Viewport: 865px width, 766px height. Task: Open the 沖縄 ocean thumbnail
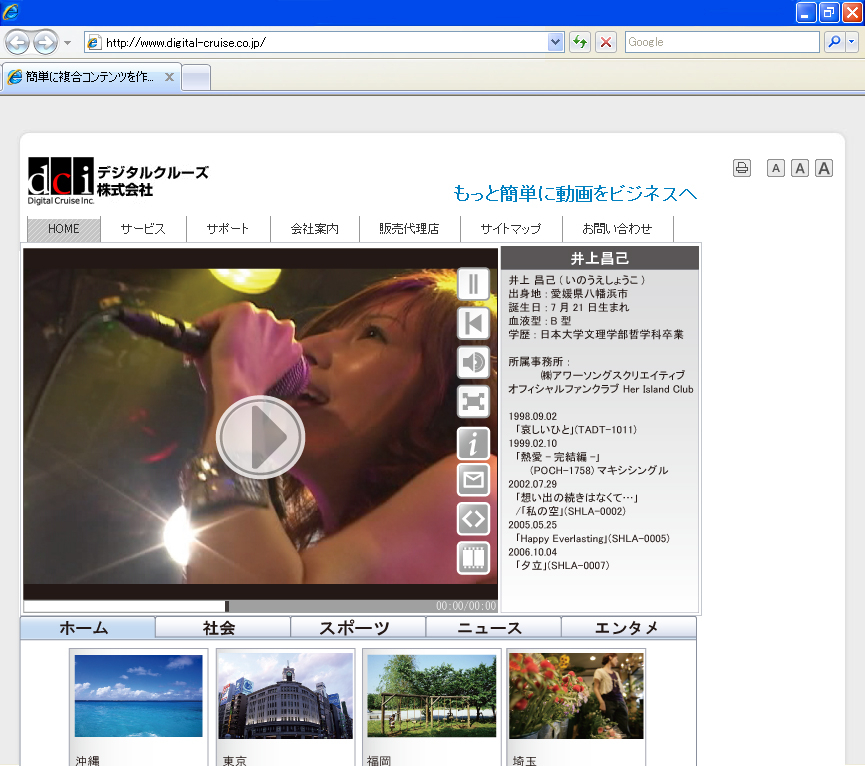[x=138, y=695]
